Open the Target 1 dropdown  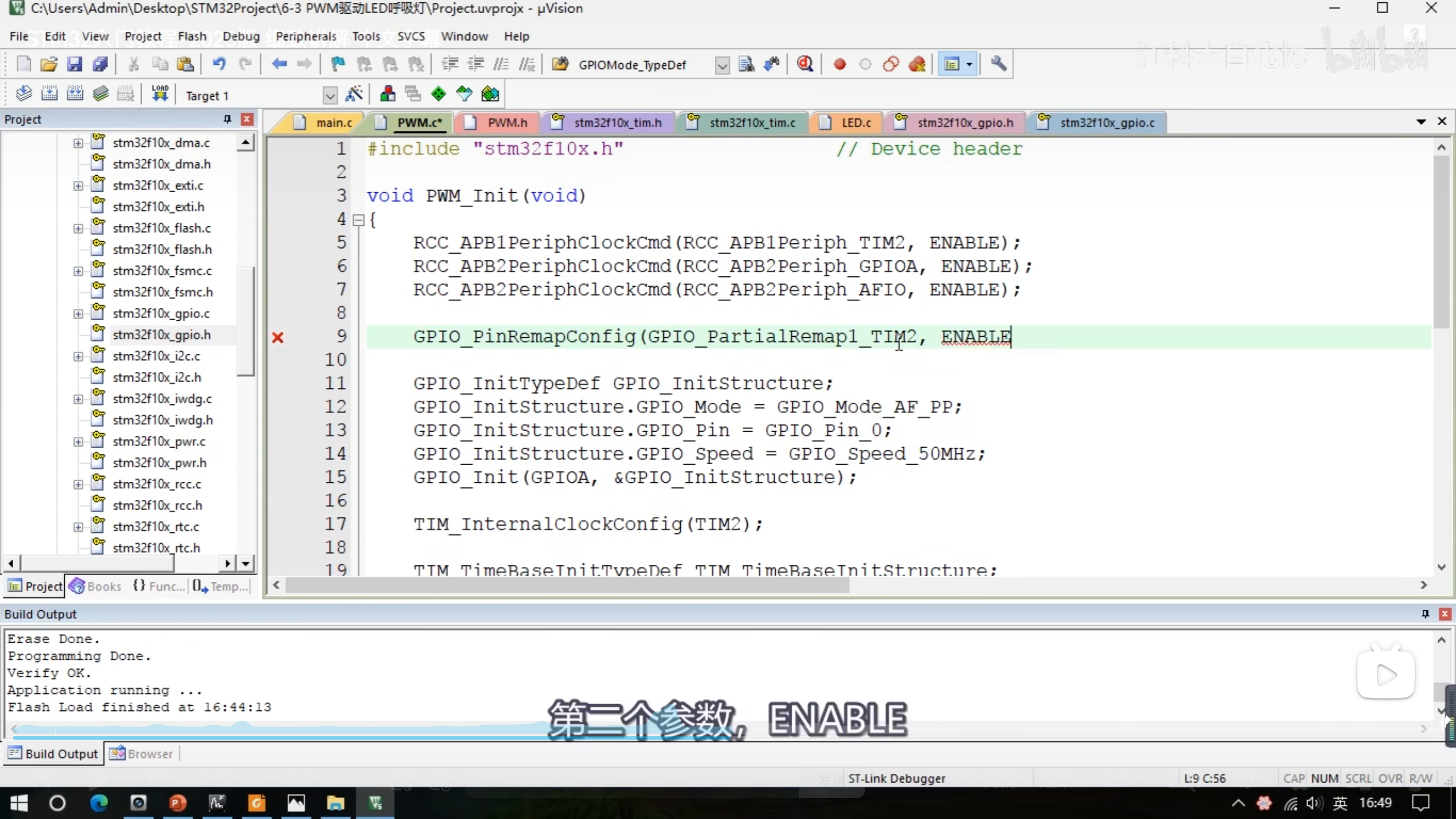330,96
